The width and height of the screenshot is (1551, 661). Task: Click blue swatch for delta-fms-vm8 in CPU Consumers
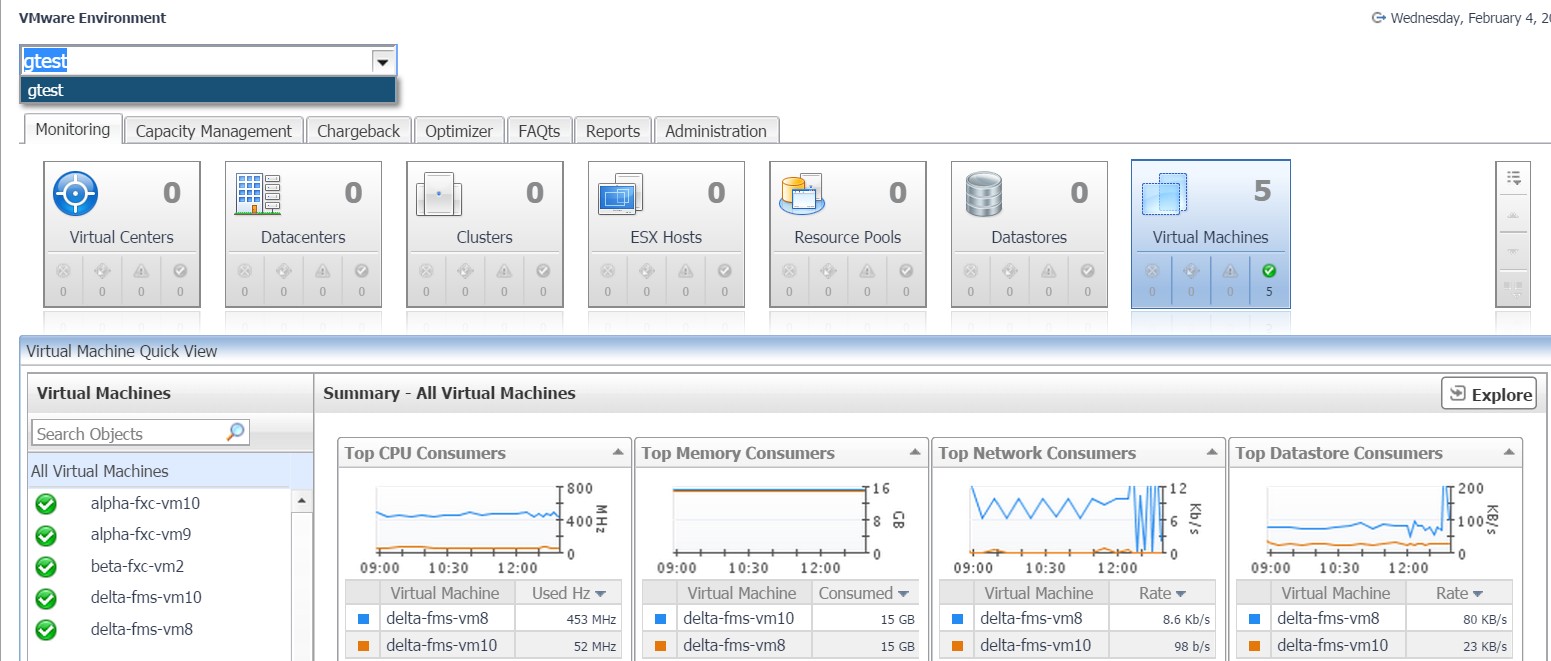point(363,619)
